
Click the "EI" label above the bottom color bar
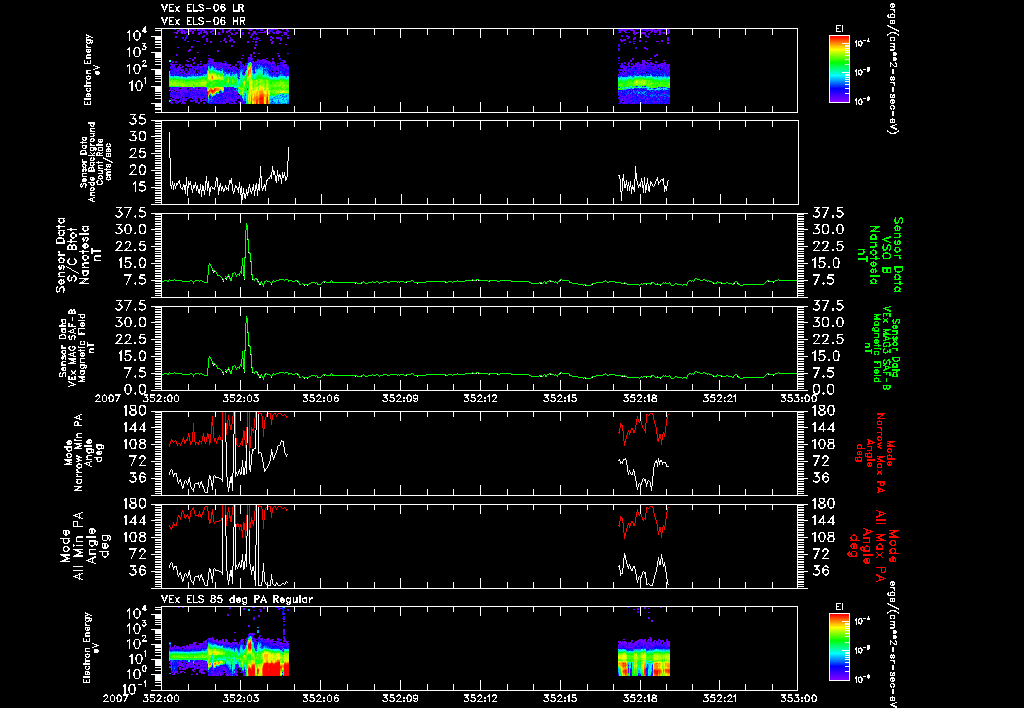point(839,606)
